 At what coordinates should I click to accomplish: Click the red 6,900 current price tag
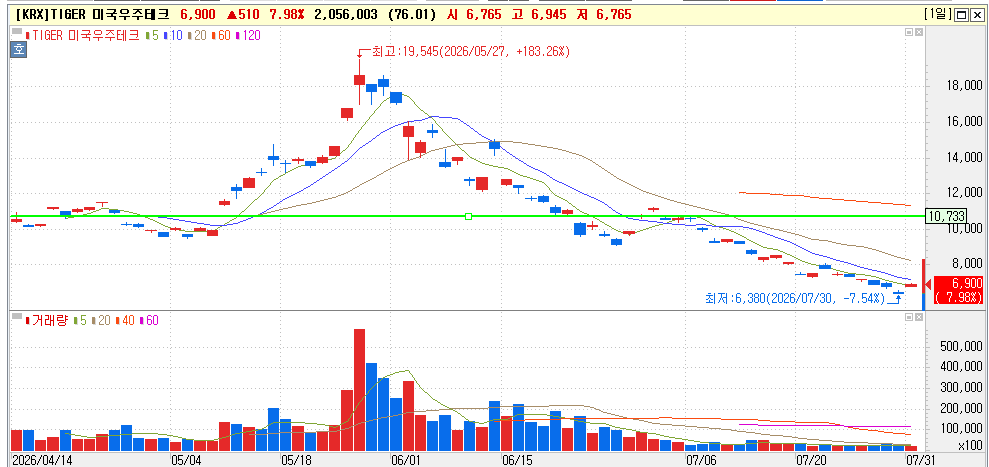pos(958,290)
